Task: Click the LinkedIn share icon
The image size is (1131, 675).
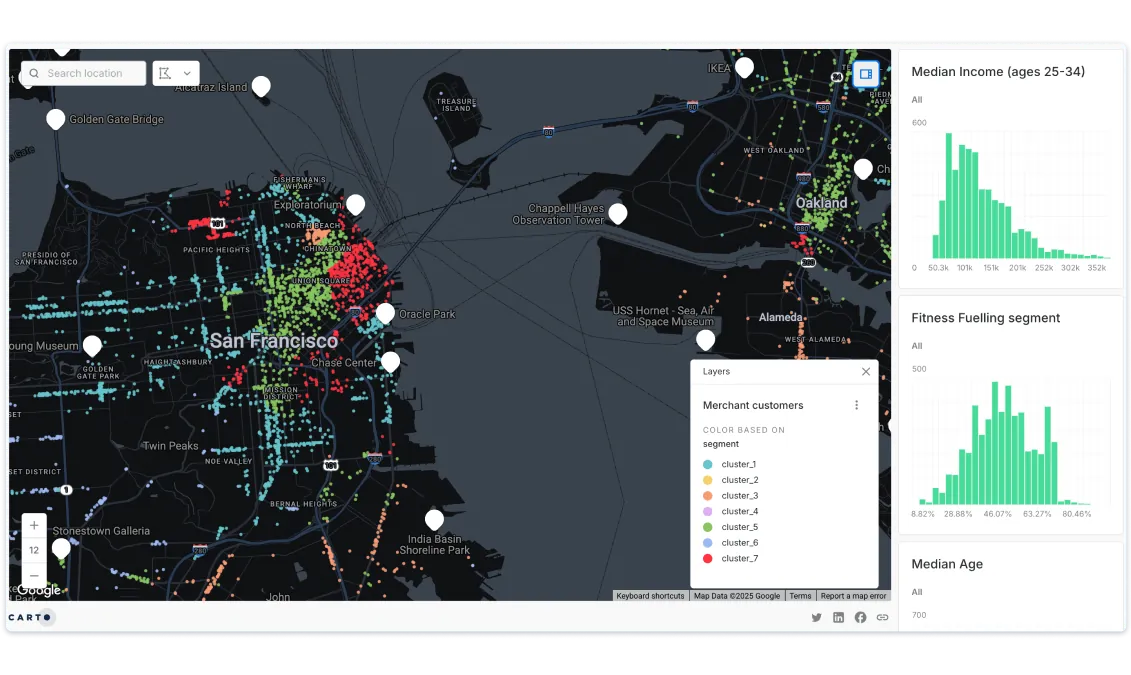Action: 838,617
